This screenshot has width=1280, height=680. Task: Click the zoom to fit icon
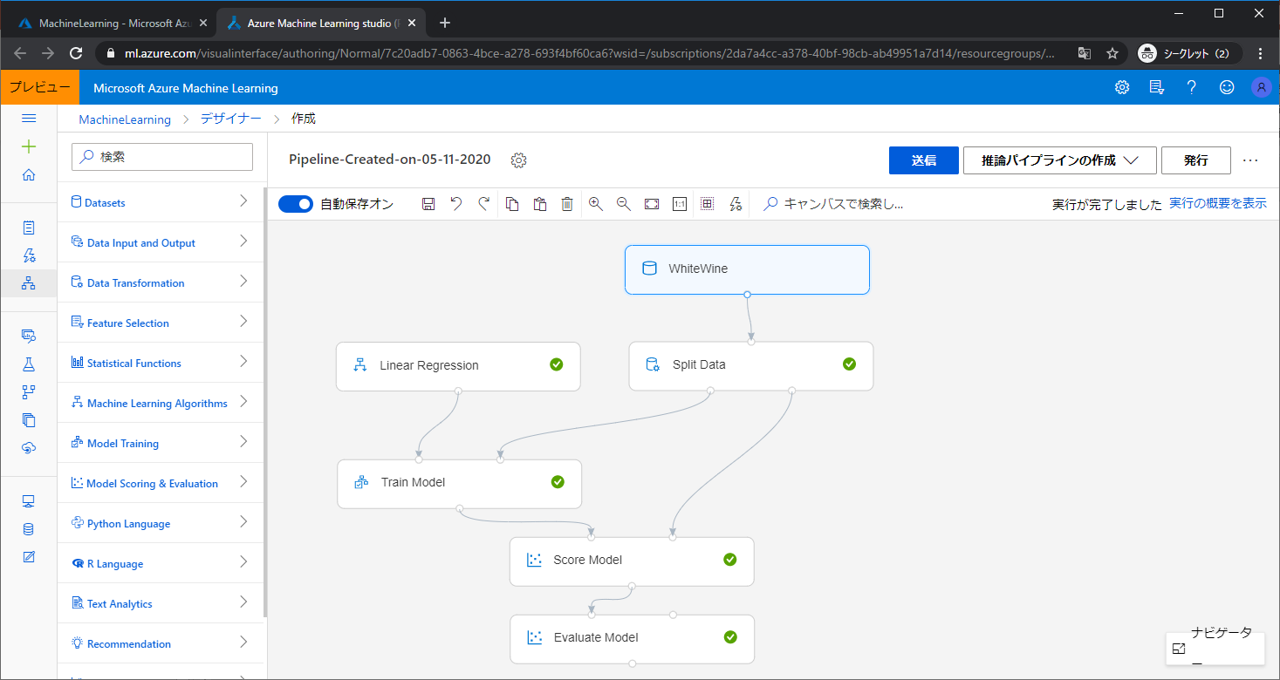click(652, 204)
